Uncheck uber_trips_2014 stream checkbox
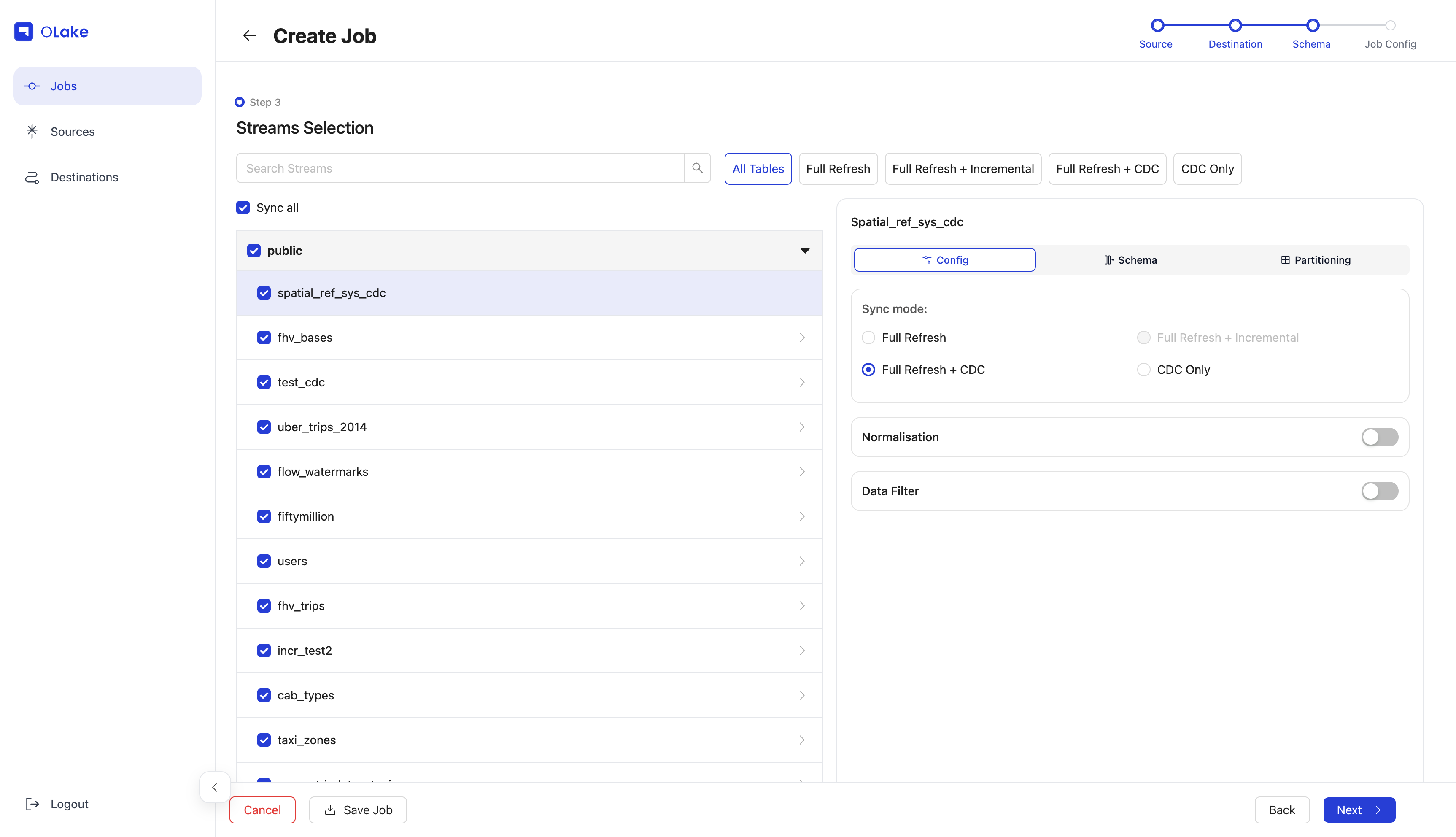Image resolution: width=1456 pixels, height=837 pixels. tap(264, 427)
